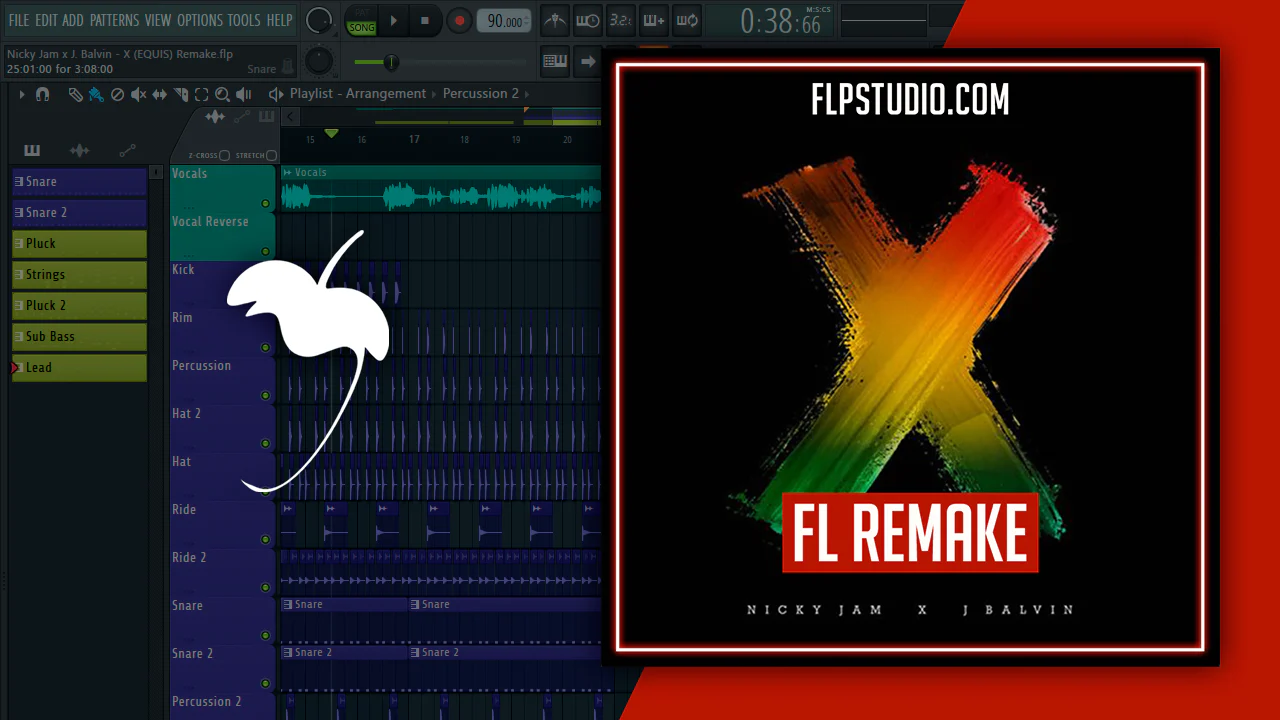
Task: Open the HELP menu
Action: (280, 20)
